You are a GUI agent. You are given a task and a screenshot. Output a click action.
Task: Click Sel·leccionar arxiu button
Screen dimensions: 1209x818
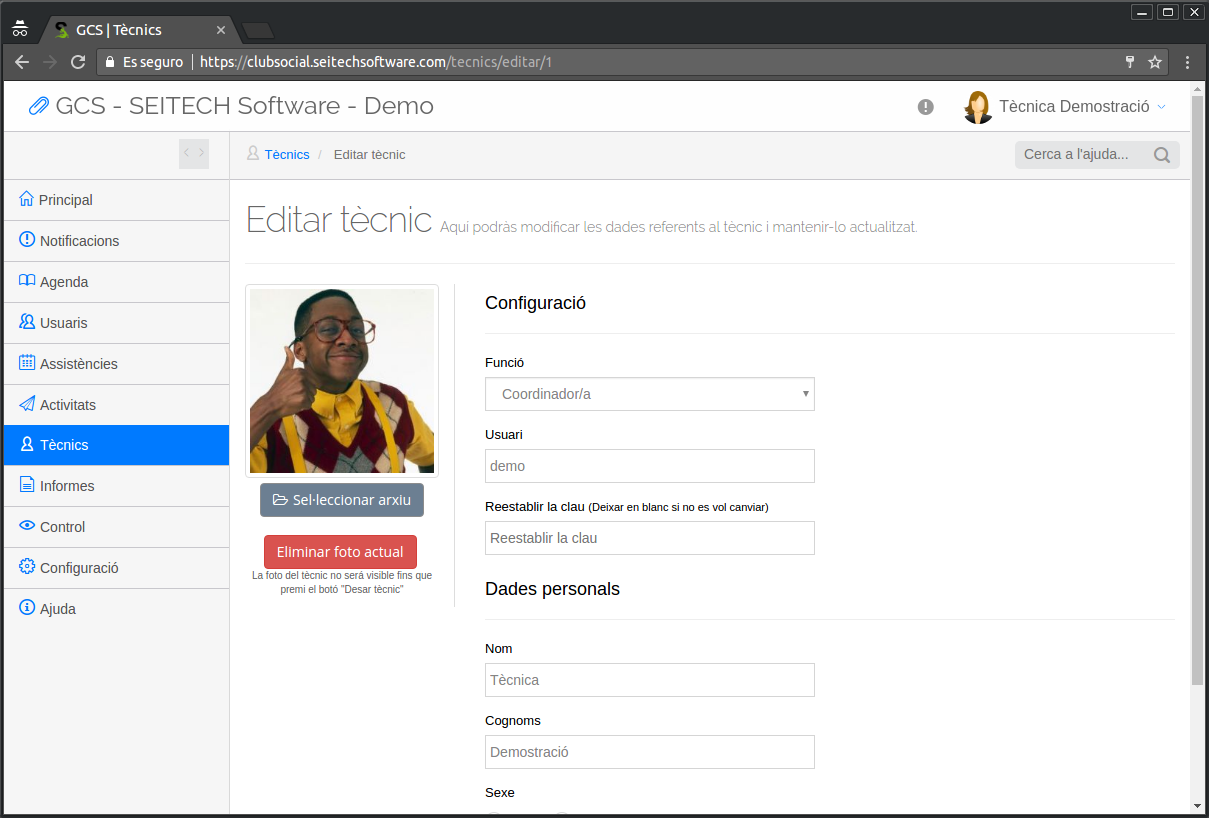pyautogui.click(x=342, y=500)
